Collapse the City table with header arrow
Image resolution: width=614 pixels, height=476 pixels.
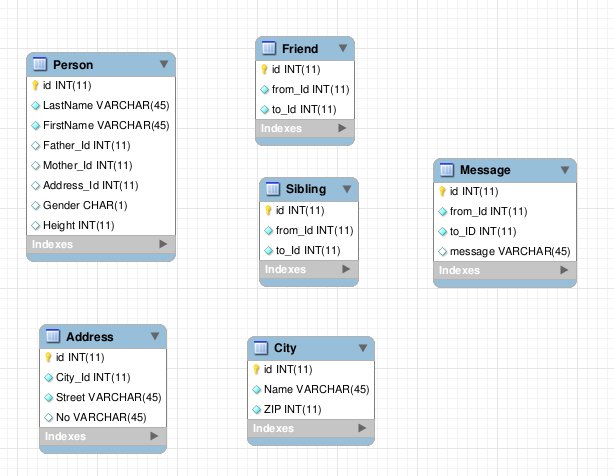[x=363, y=348]
